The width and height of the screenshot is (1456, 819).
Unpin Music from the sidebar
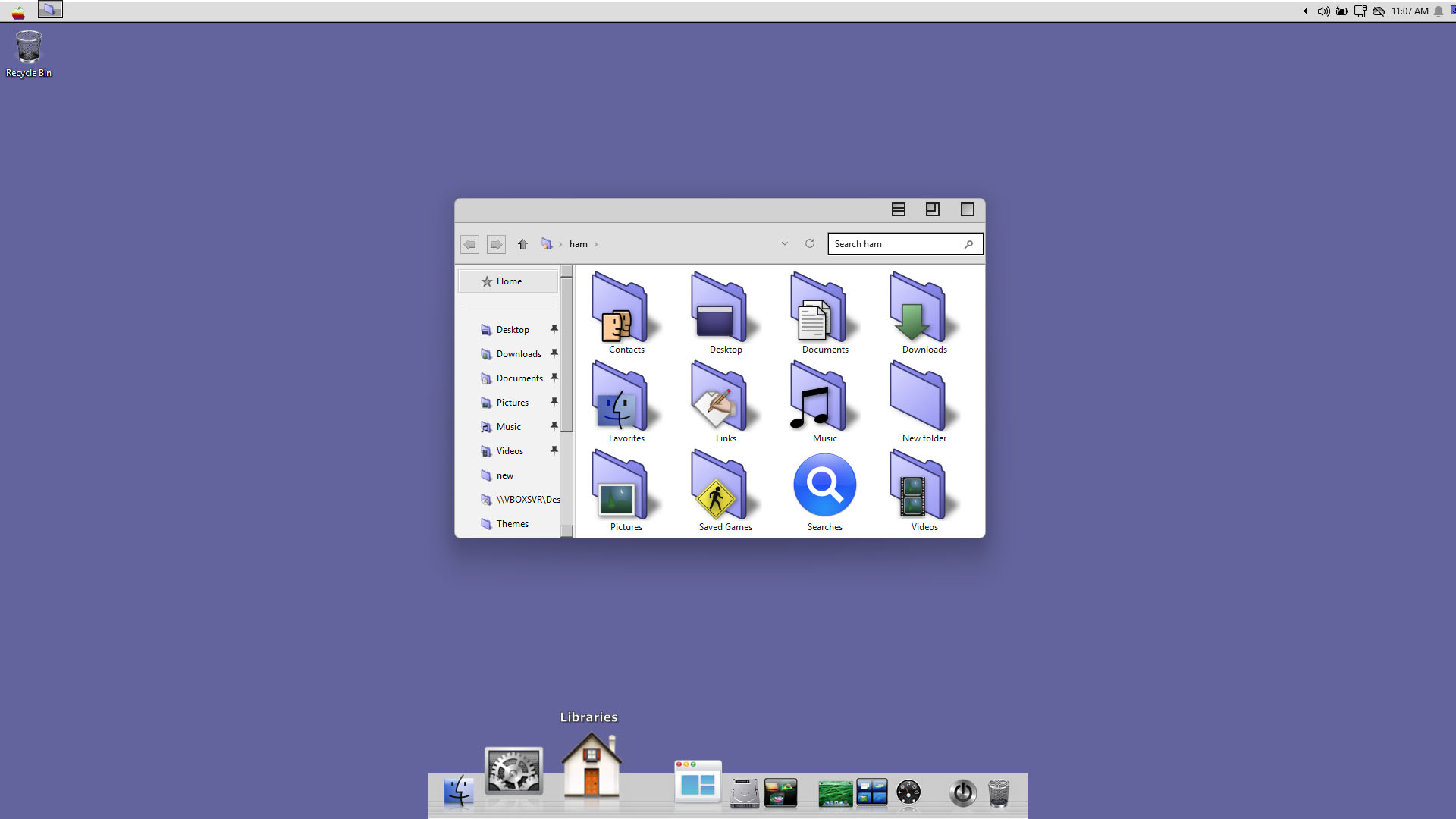(x=554, y=426)
